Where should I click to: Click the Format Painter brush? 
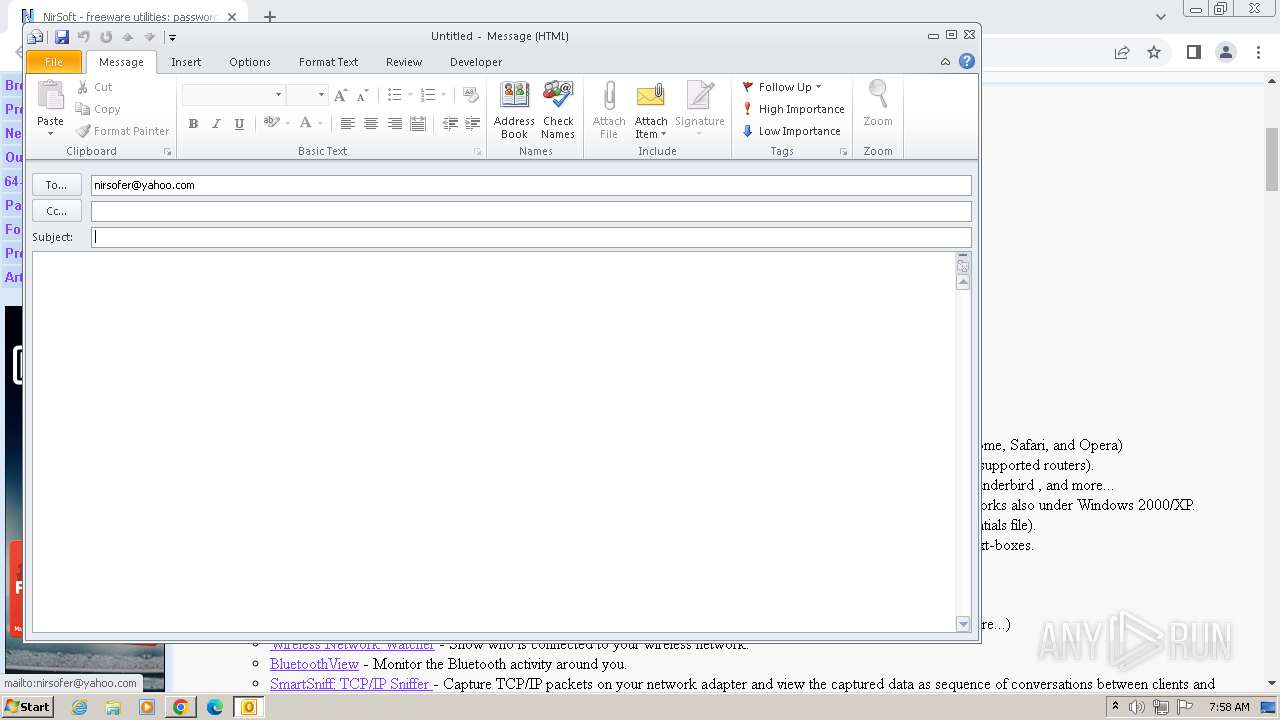[122, 131]
